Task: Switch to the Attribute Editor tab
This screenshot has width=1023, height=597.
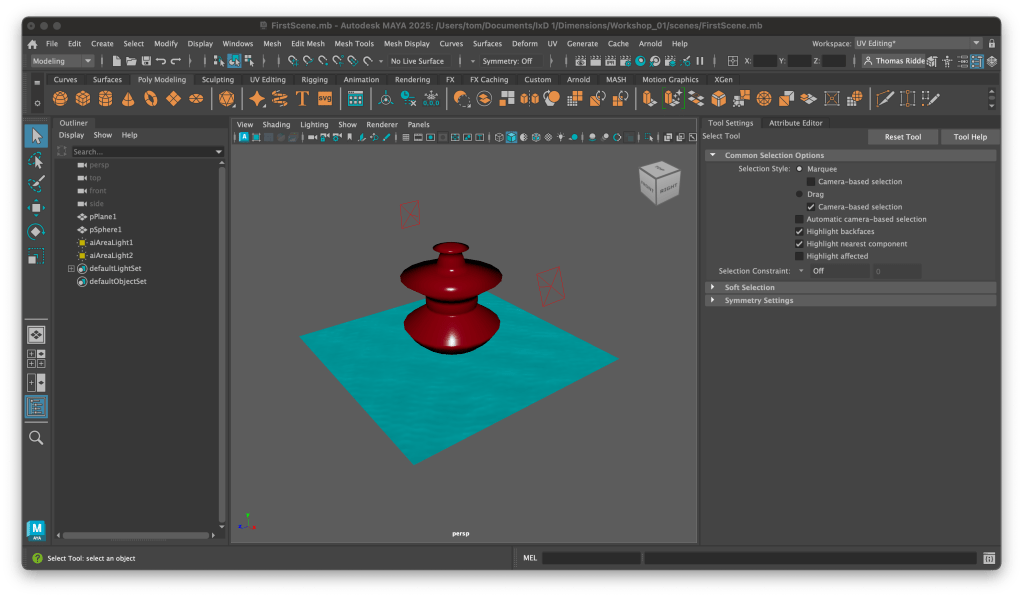Action: (795, 123)
